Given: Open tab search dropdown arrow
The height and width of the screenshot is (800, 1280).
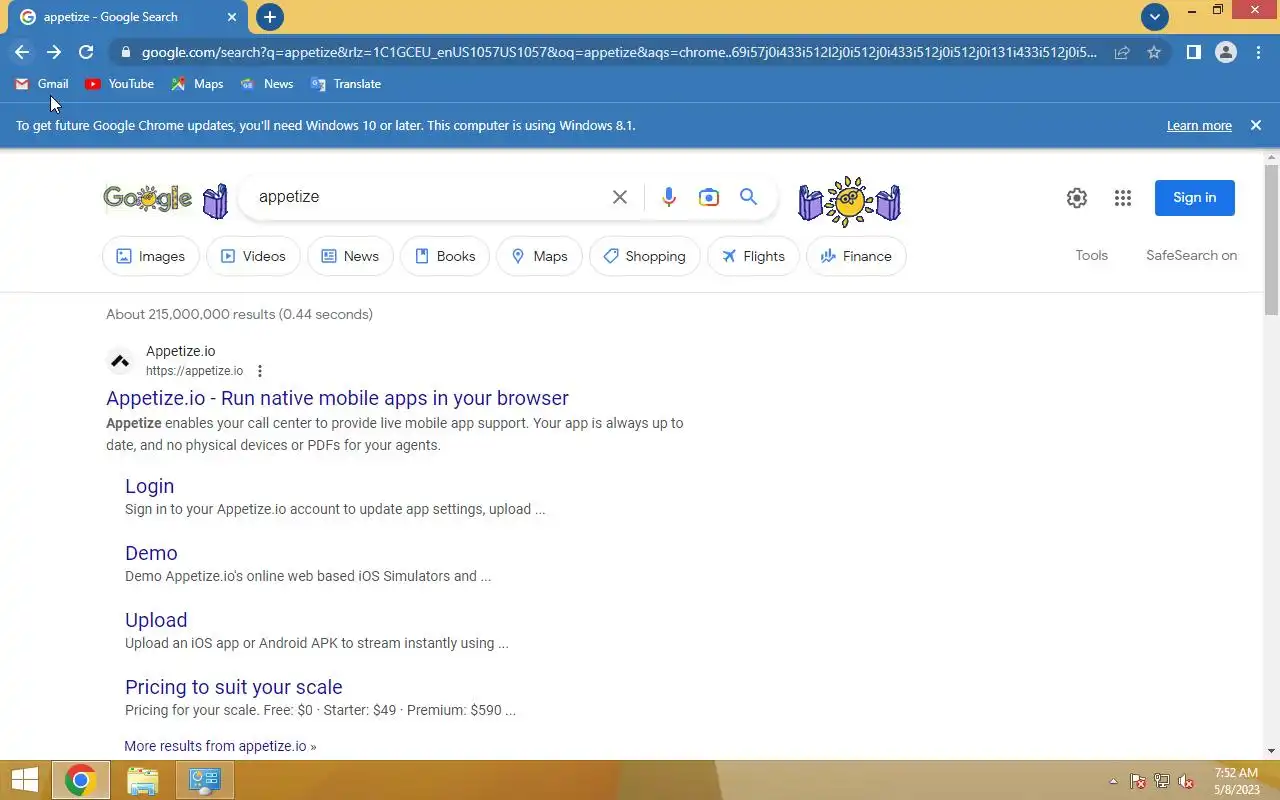Looking at the screenshot, I should click(x=1155, y=17).
